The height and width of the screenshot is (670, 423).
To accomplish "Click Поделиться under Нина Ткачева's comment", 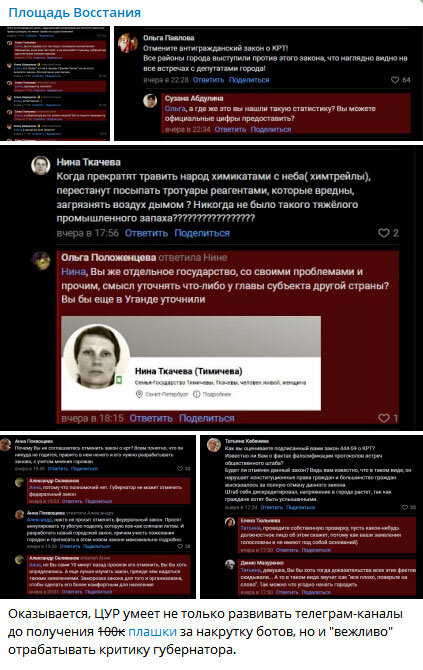I will tap(202, 233).
